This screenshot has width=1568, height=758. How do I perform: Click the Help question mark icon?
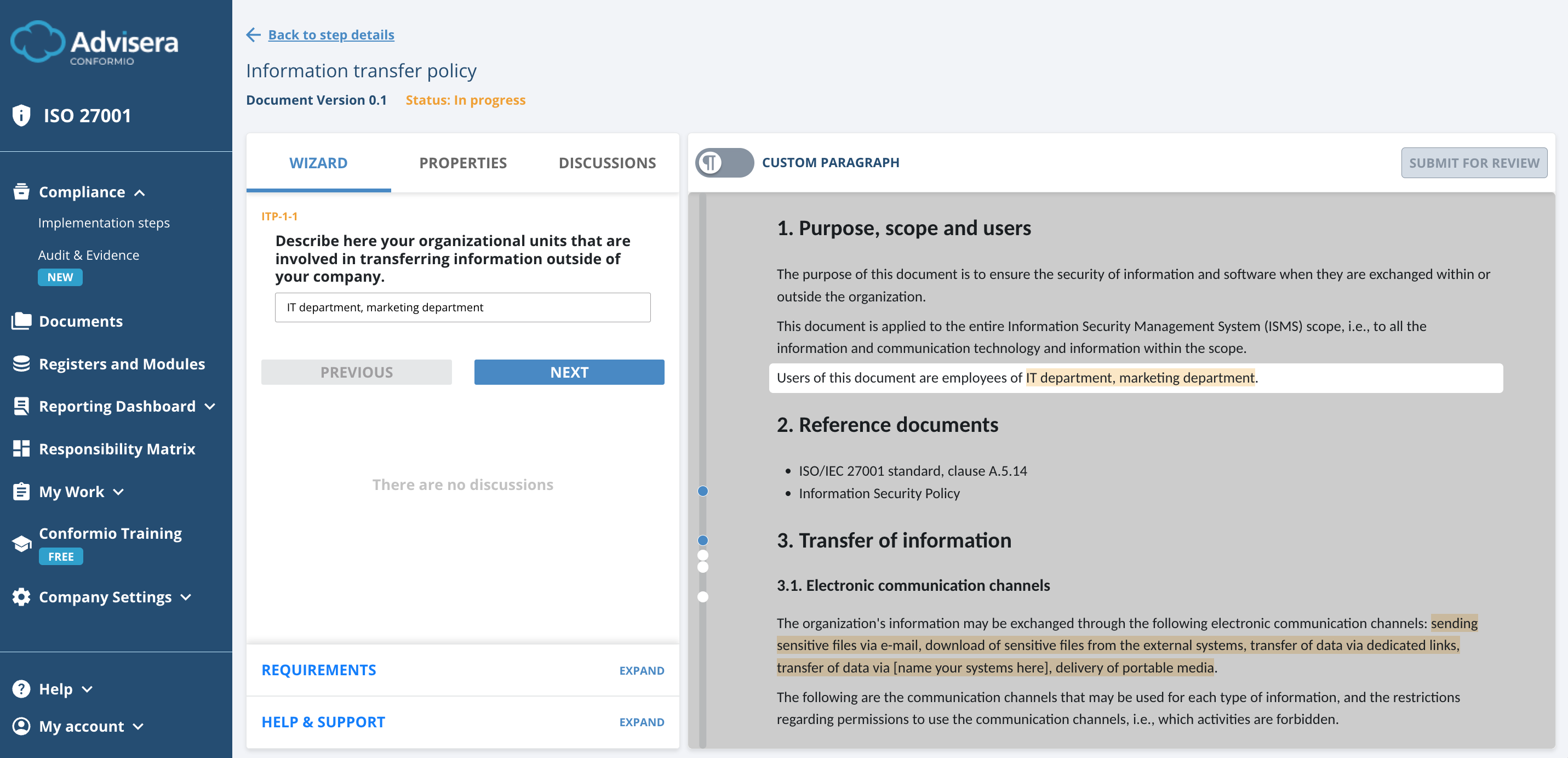[x=21, y=688]
